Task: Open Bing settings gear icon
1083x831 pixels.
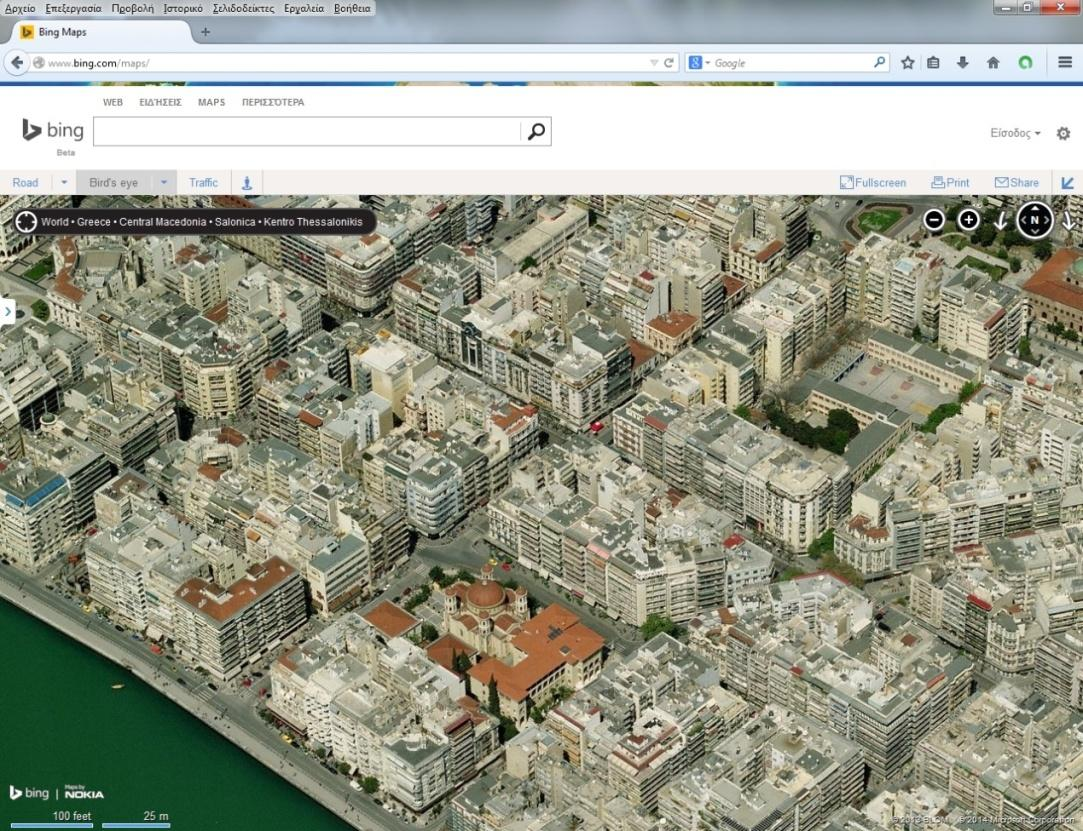Action: [1063, 133]
